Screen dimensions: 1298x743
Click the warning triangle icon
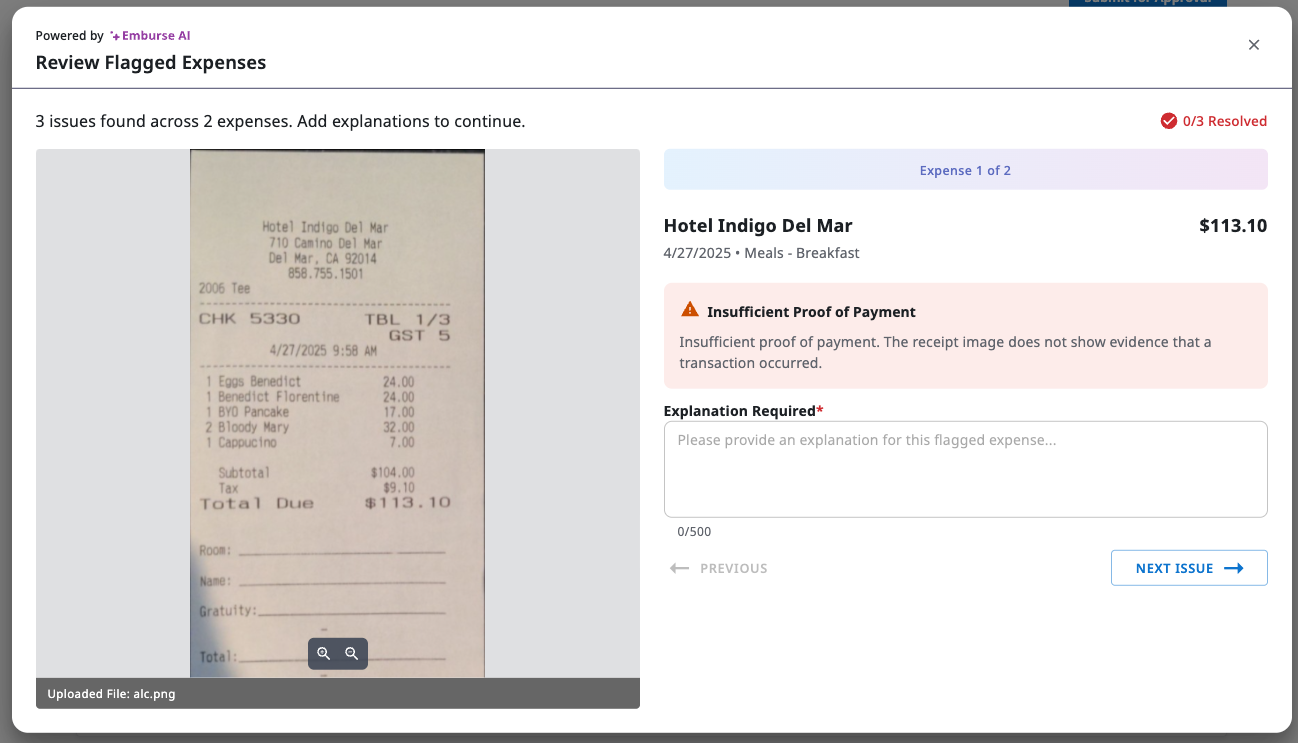click(690, 310)
